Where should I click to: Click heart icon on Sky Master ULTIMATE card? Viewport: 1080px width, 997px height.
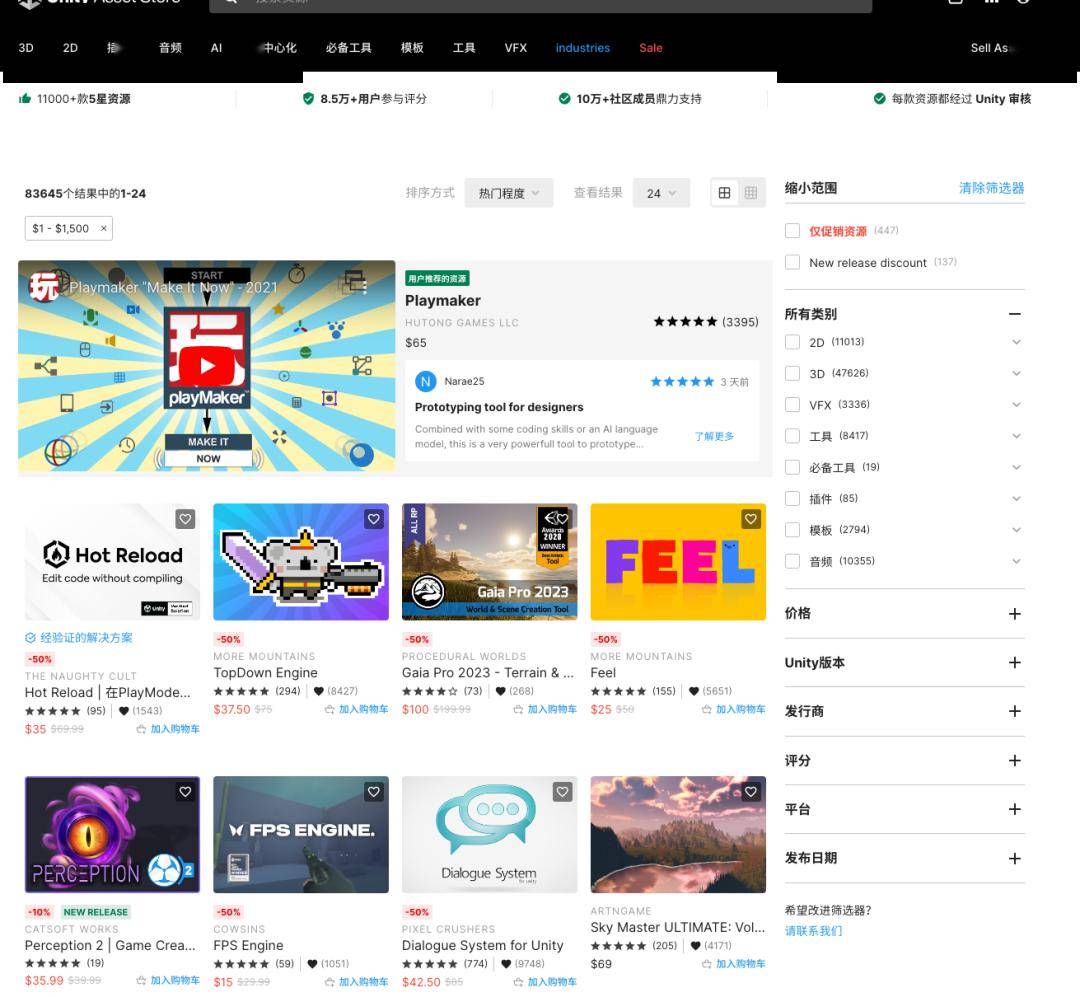click(x=751, y=792)
